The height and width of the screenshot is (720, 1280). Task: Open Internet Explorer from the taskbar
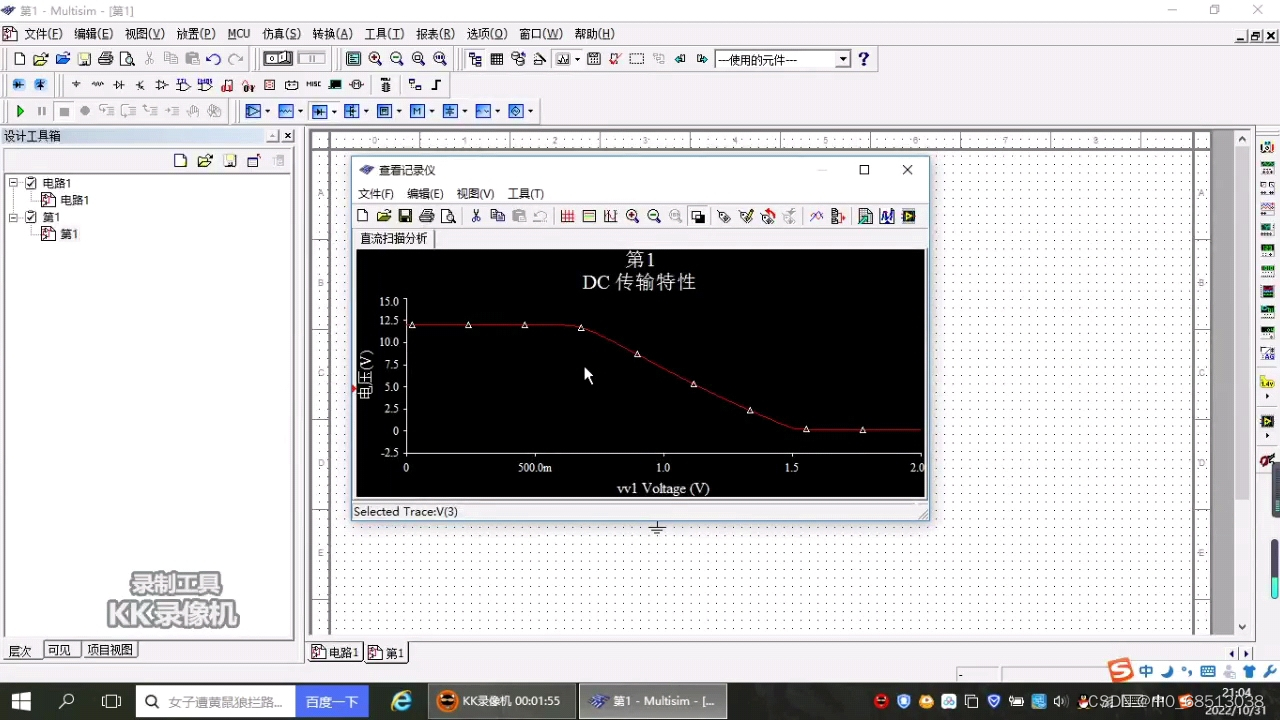pyautogui.click(x=401, y=701)
